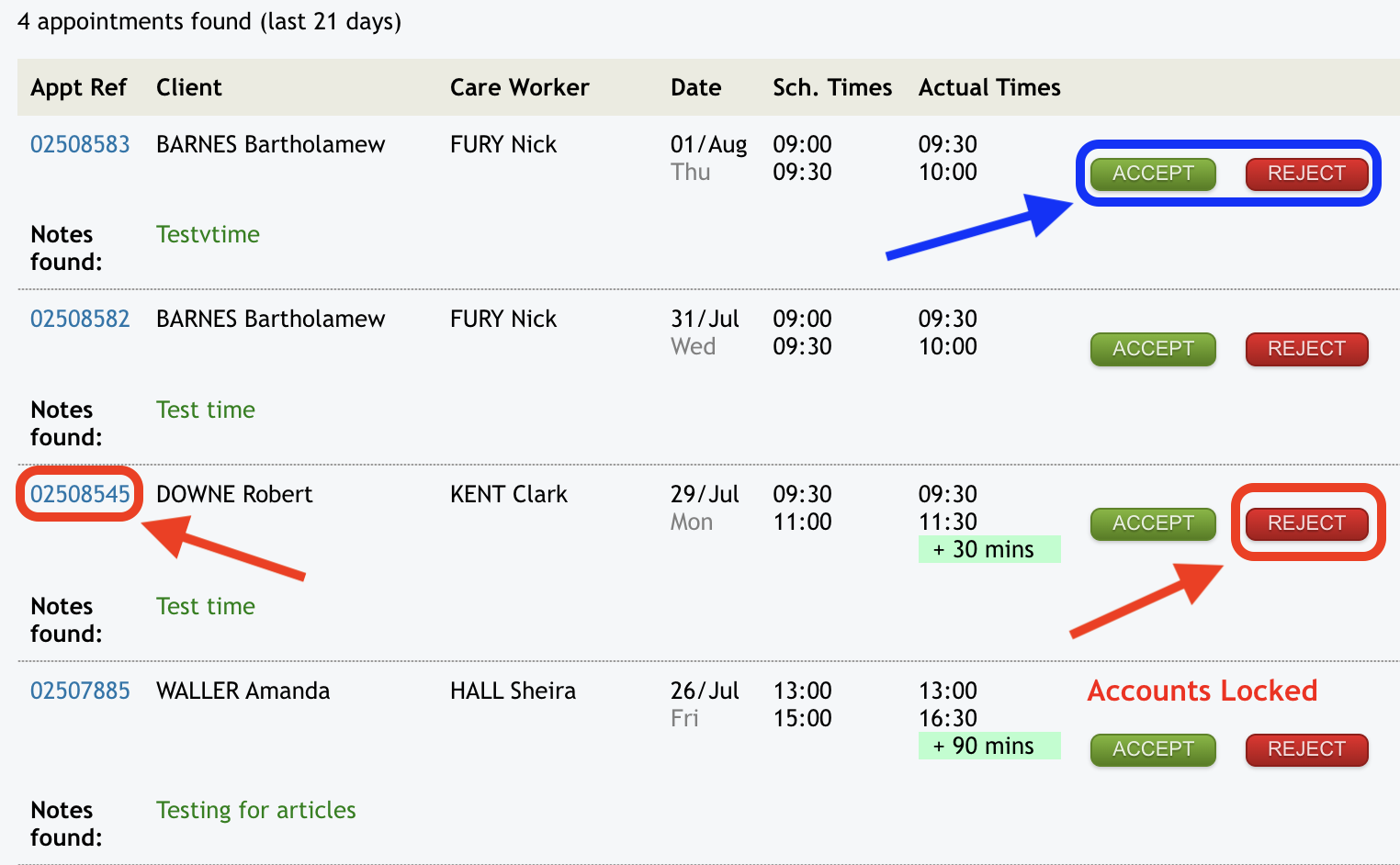Open the 'Testvtime' note
Image resolution: width=1400 pixels, height=865 pixels.
(208, 234)
